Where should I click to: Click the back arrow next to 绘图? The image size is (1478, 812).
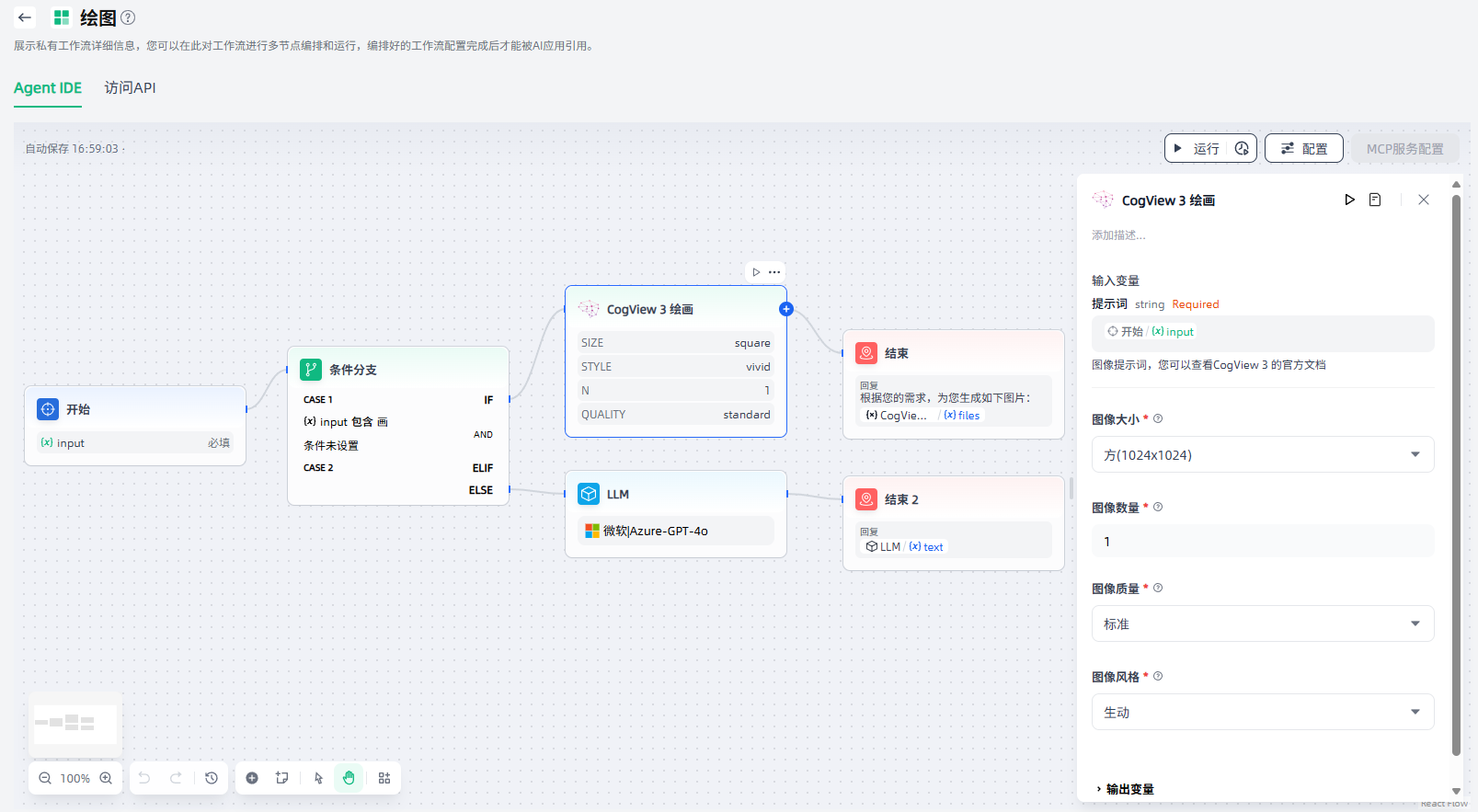(x=25, y=17)
